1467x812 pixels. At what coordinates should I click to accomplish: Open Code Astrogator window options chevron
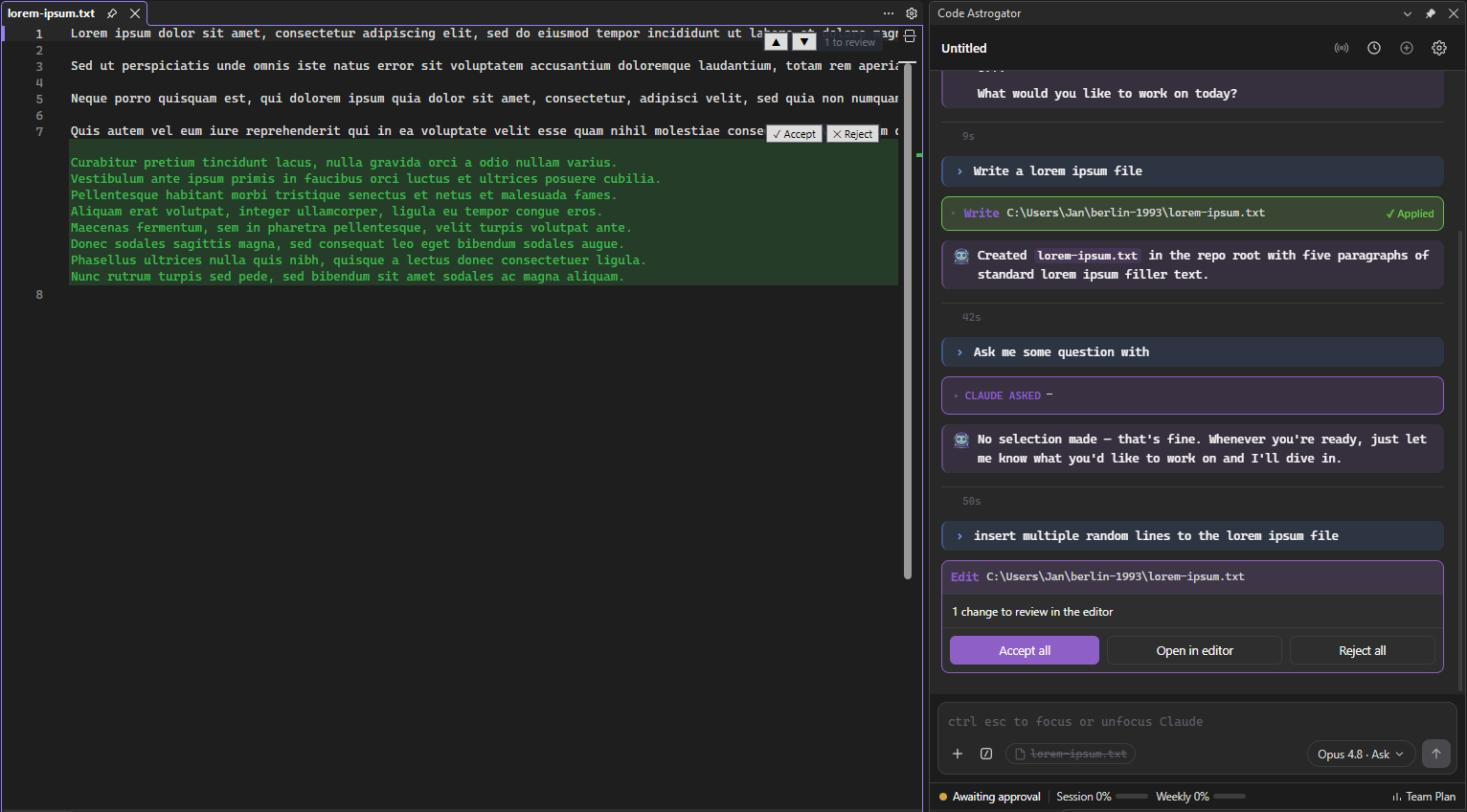click(1408, 13)
